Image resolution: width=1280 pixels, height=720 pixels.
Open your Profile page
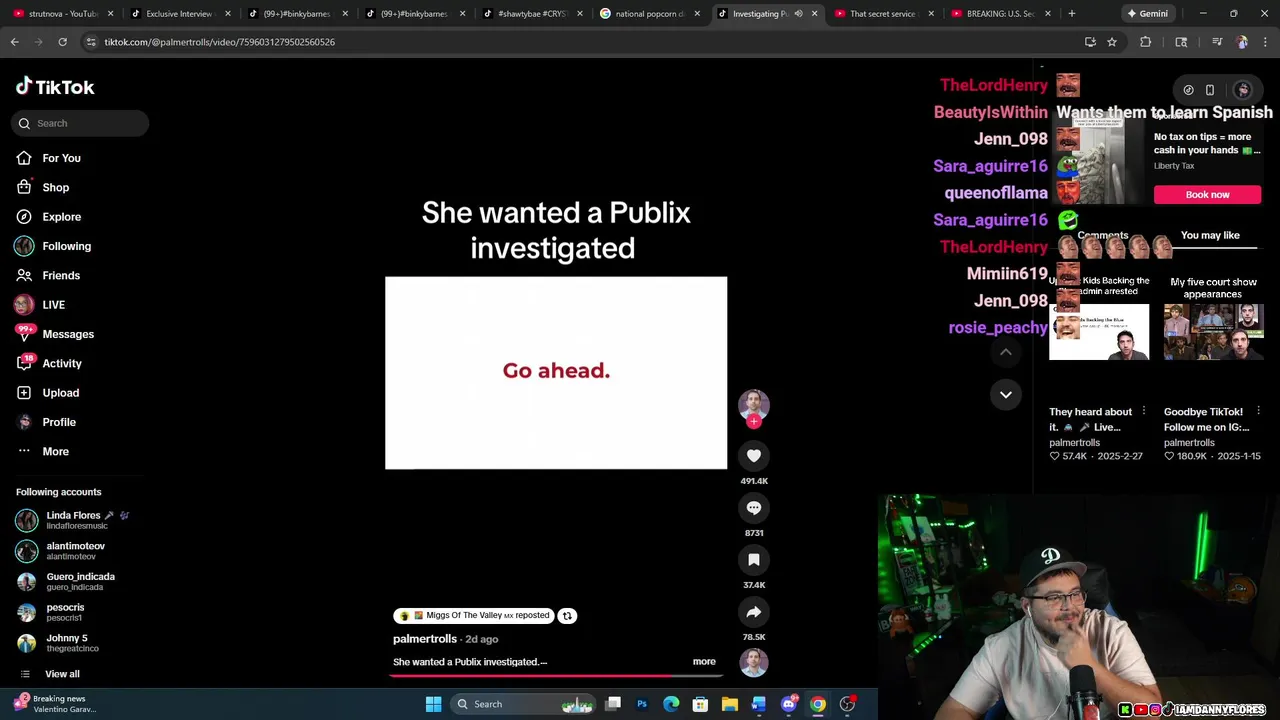(x=58, y=422)
